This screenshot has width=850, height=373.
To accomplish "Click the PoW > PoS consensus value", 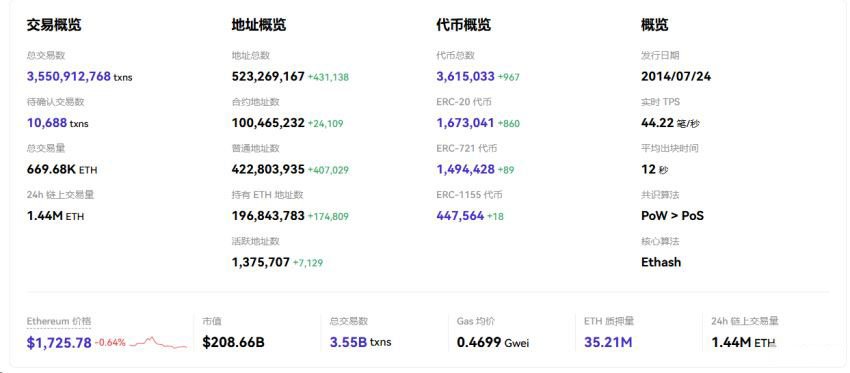I will click(672, 216).
